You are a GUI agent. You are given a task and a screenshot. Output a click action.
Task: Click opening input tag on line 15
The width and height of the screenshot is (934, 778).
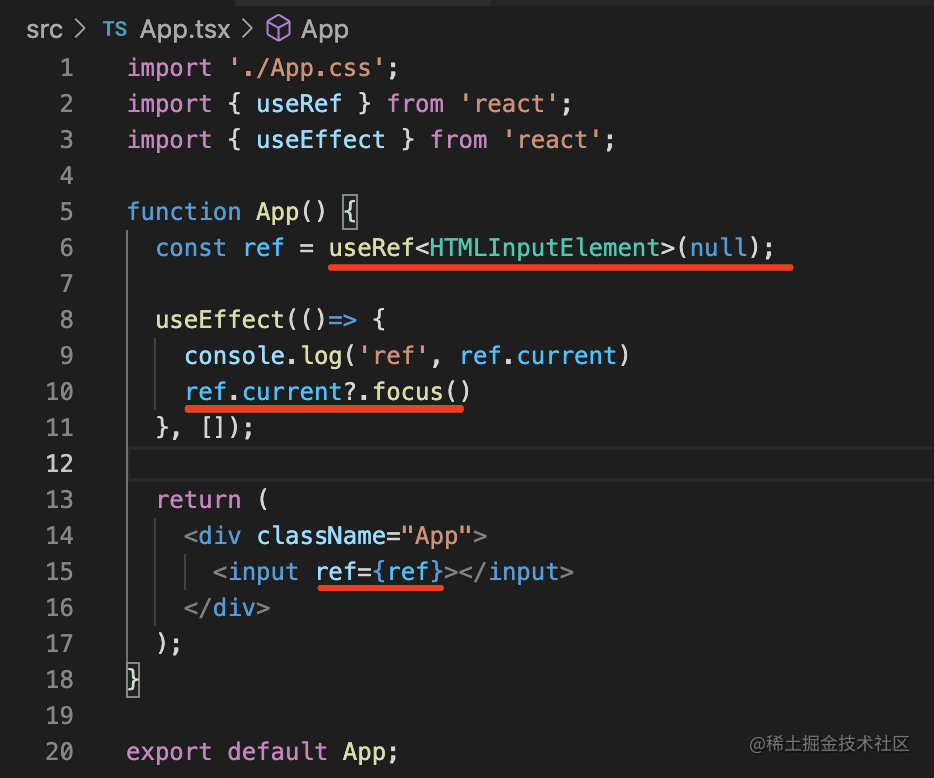point(256,572)
